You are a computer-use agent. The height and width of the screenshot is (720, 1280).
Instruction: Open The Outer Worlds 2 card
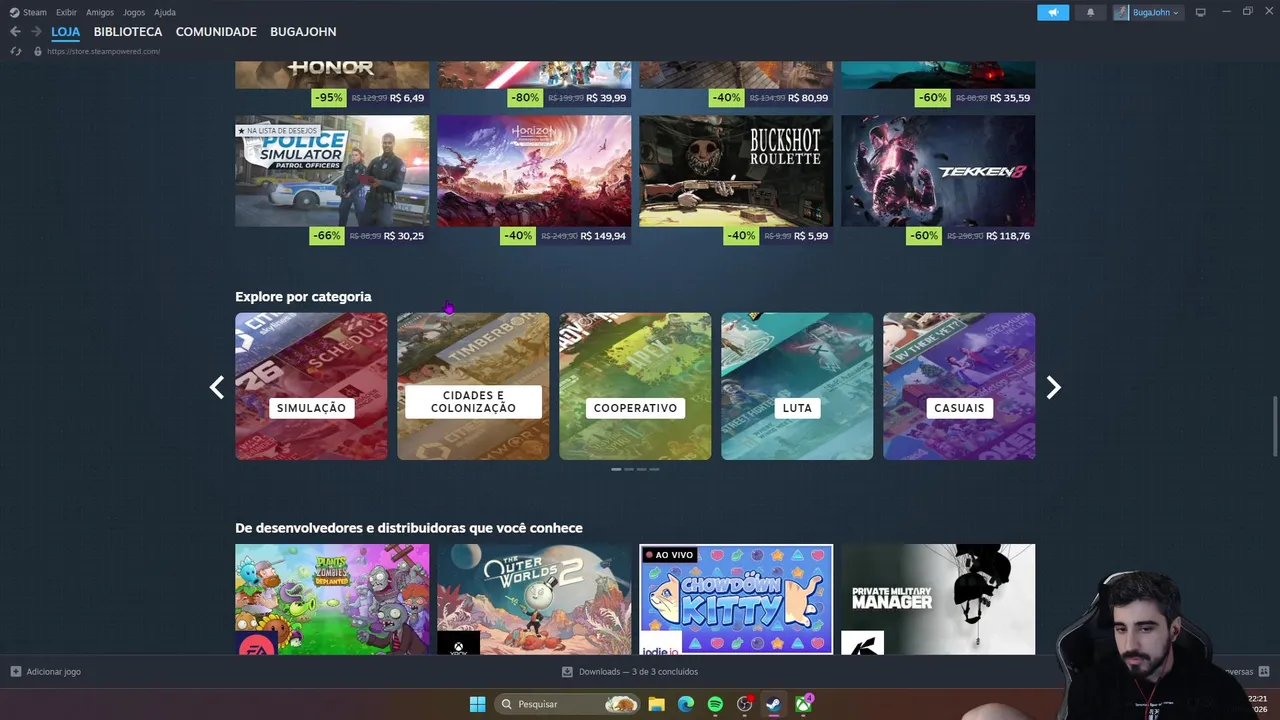[534, 599]
